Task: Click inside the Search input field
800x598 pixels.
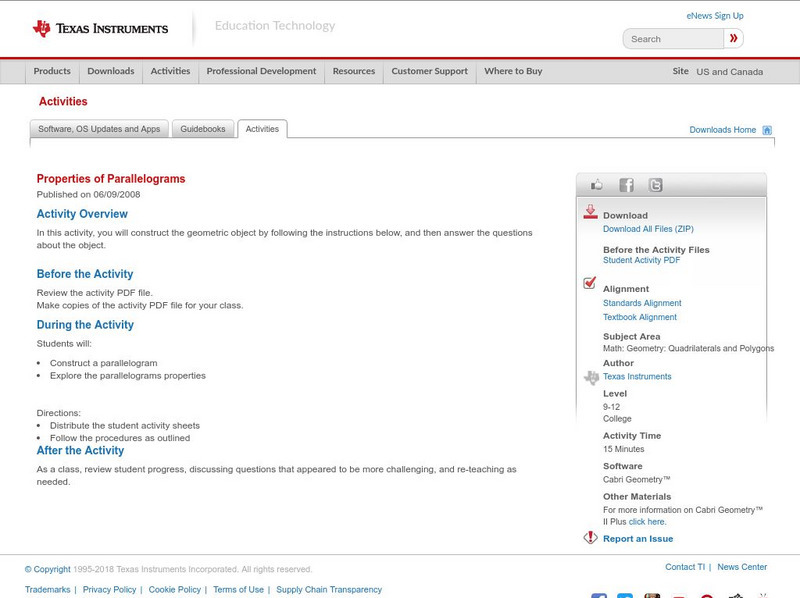Action: pos(673,39)
